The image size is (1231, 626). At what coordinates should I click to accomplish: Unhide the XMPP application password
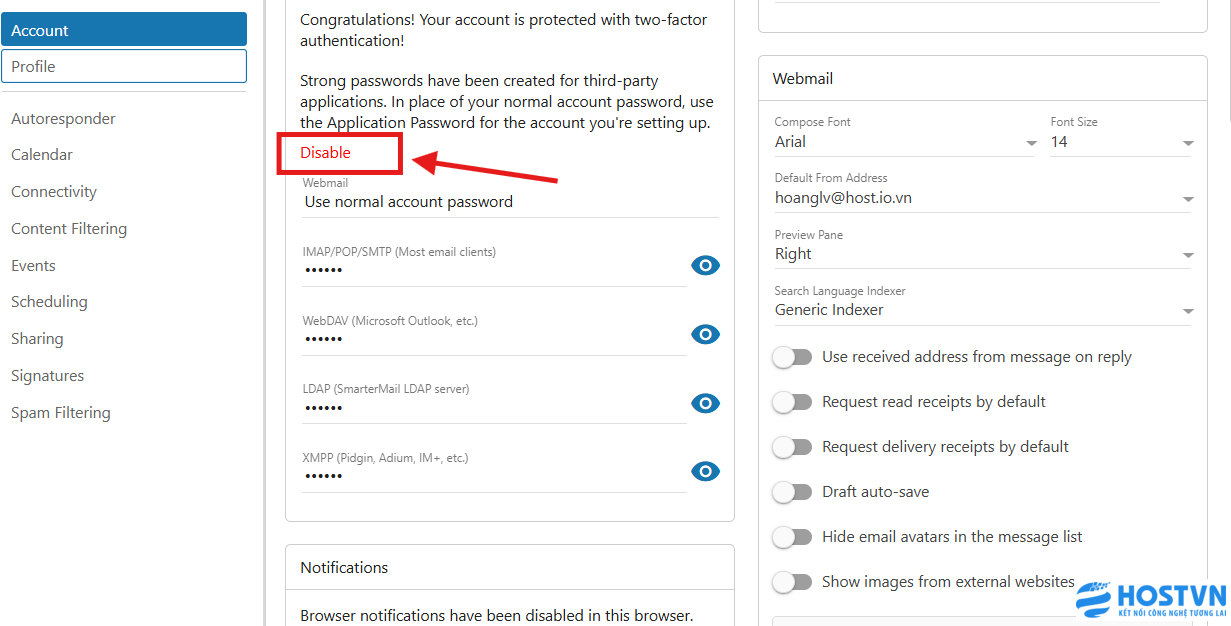[x=705, y=471]
